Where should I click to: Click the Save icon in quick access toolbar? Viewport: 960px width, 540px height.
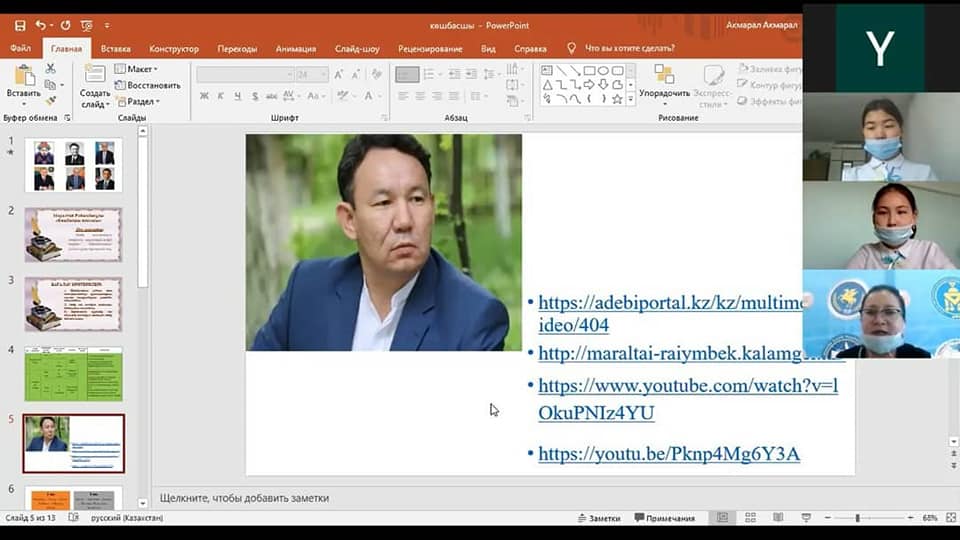coord(20,24)
